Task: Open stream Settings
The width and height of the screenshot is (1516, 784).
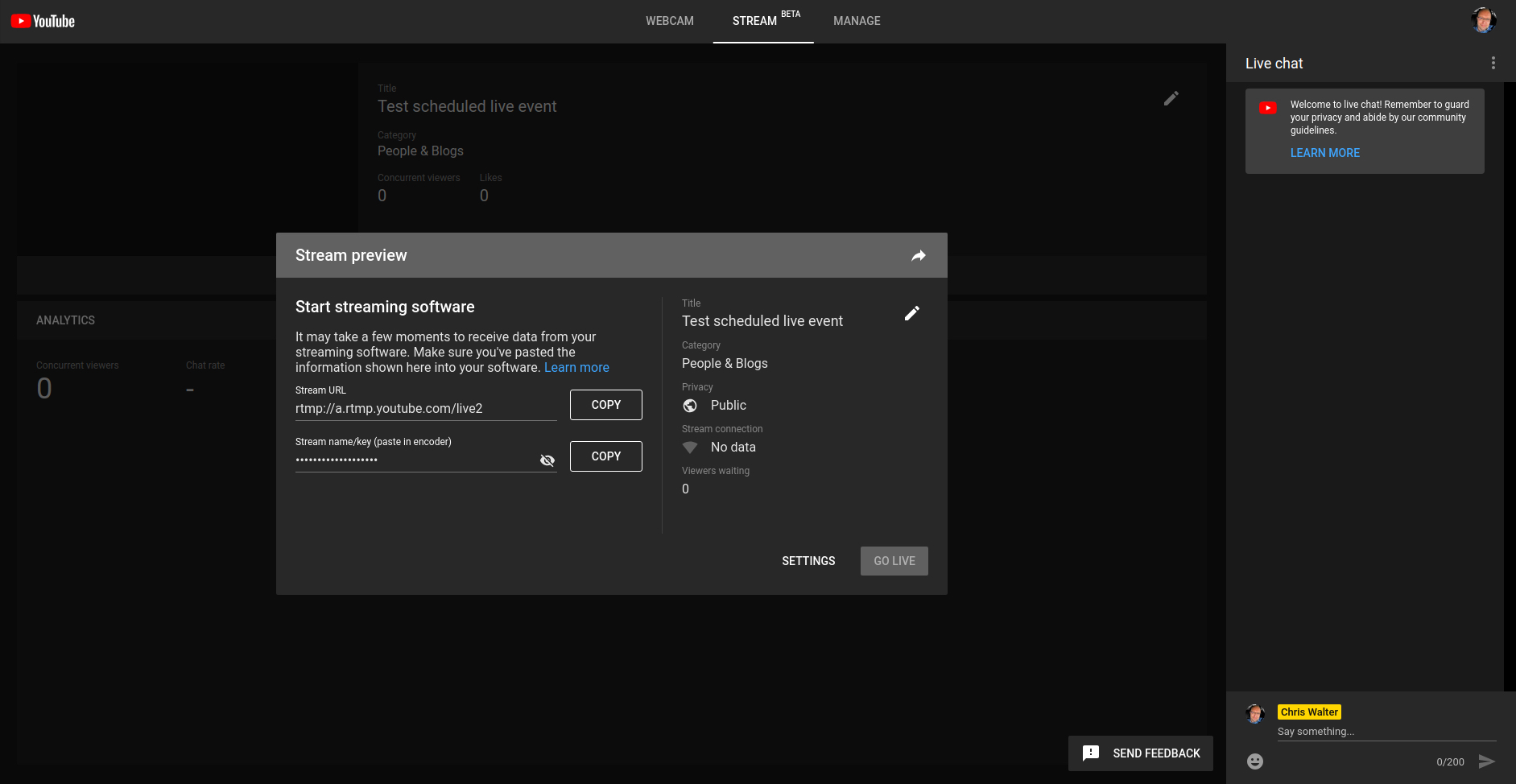Action: point(808,561)
